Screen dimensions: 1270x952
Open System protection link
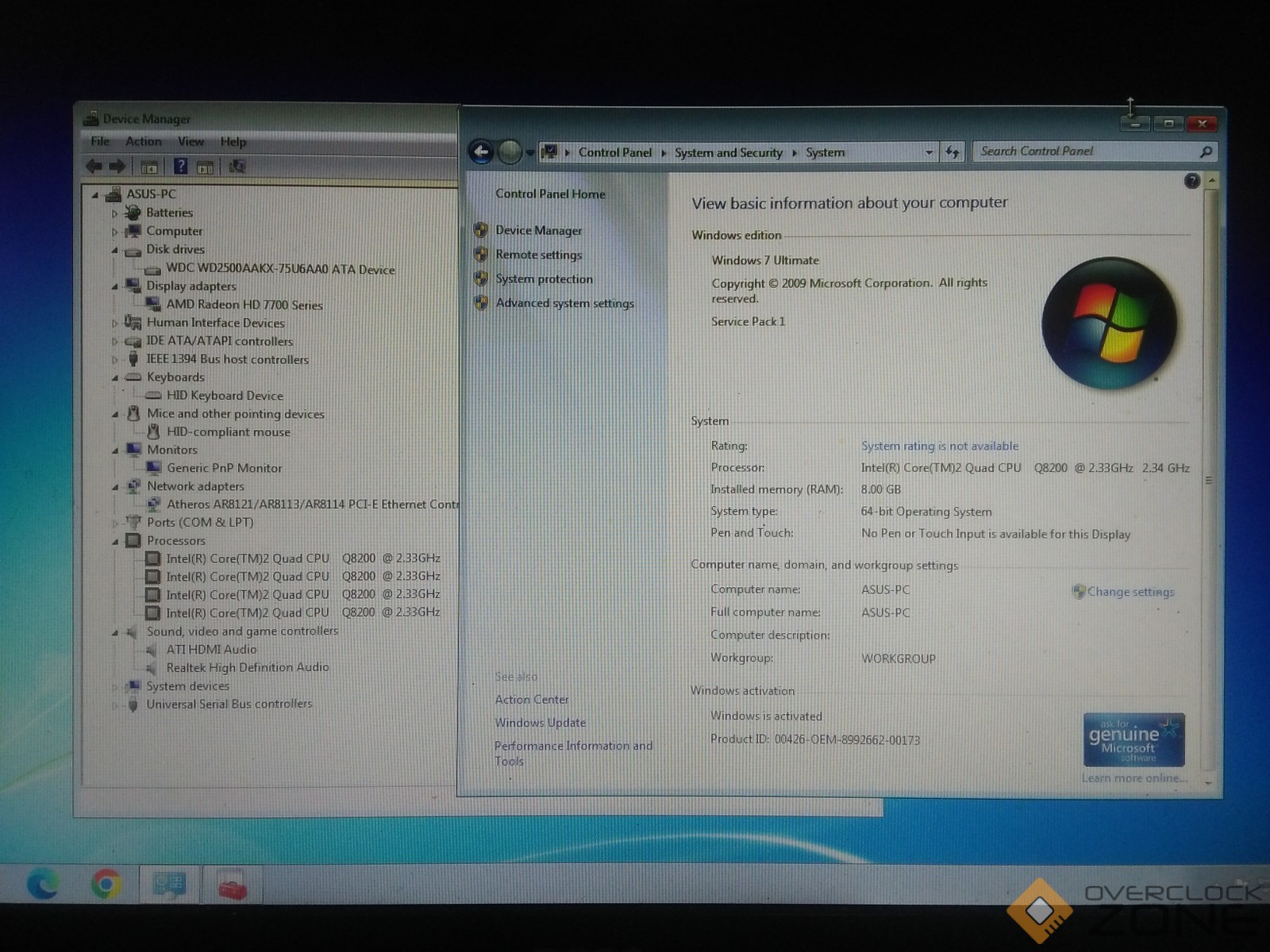pos(545,278)
